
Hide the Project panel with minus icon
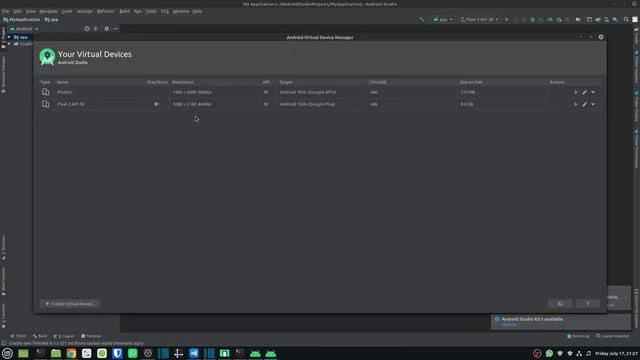[116, 29]
